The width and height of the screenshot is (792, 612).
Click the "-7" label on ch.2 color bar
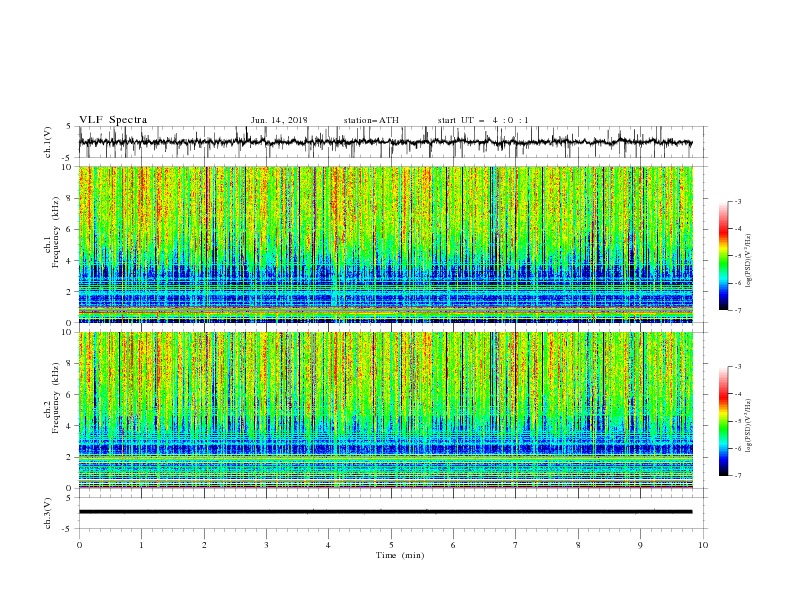(738, 475)
